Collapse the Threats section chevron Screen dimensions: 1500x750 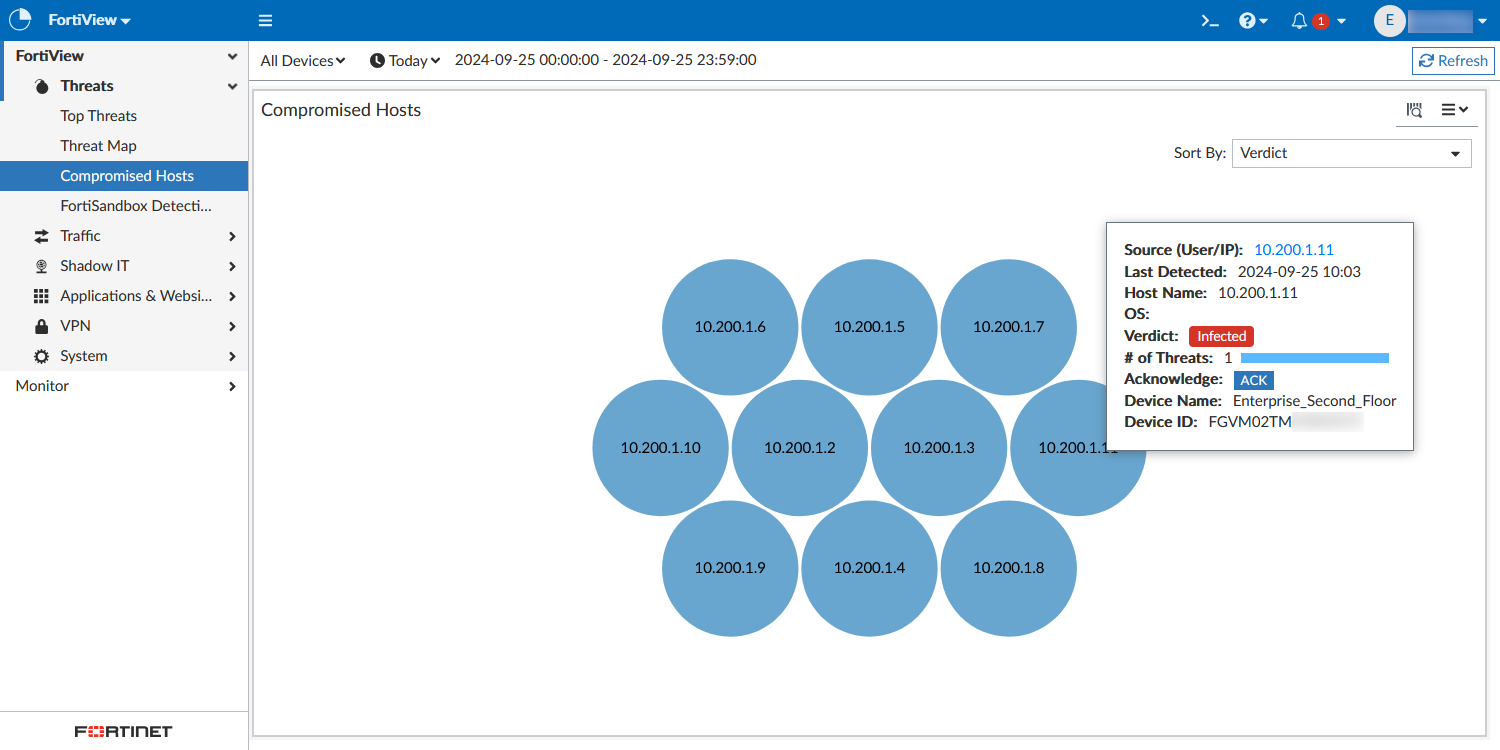coord(233,87)
